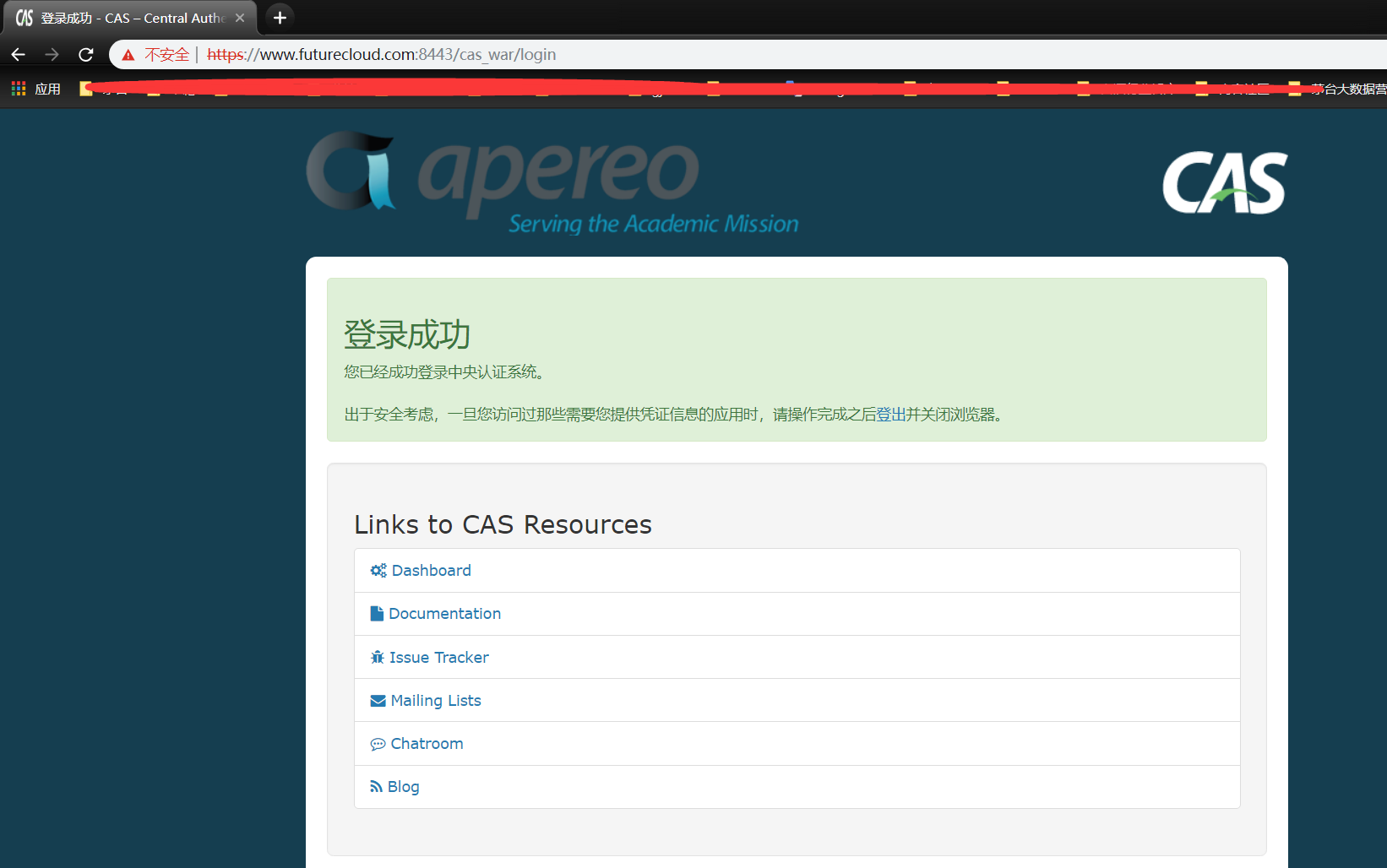Close the CAS login tab
Image resolution: width=1387 pixels, height=868 pixels.
click(x=240, y=18)
